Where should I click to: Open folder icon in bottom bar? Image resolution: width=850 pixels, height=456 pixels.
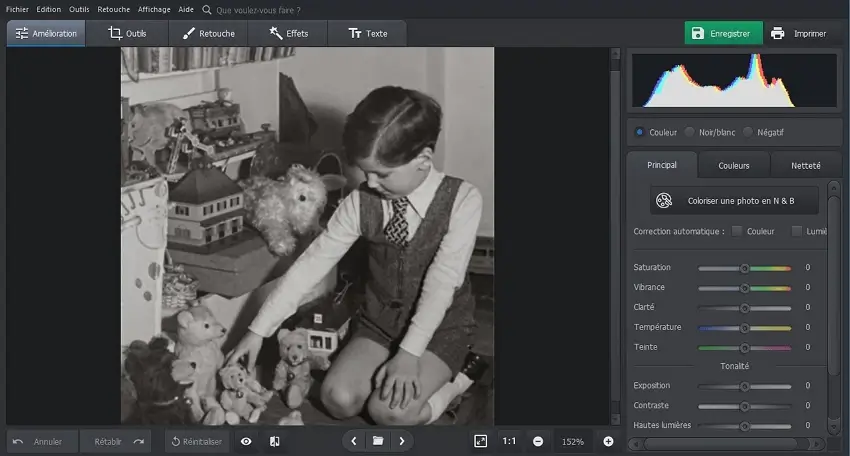378,441
